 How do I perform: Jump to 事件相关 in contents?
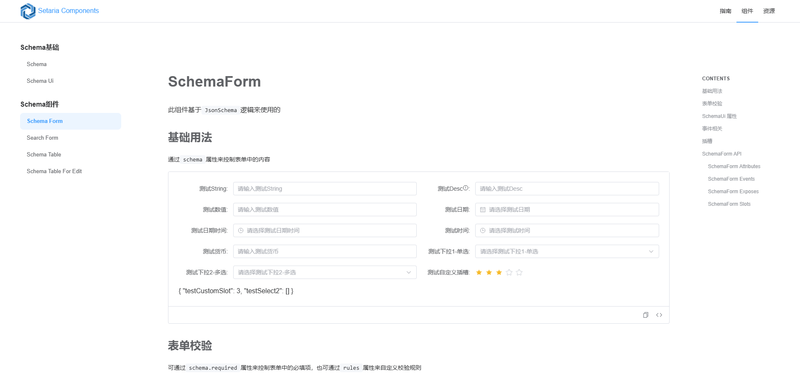712,129
